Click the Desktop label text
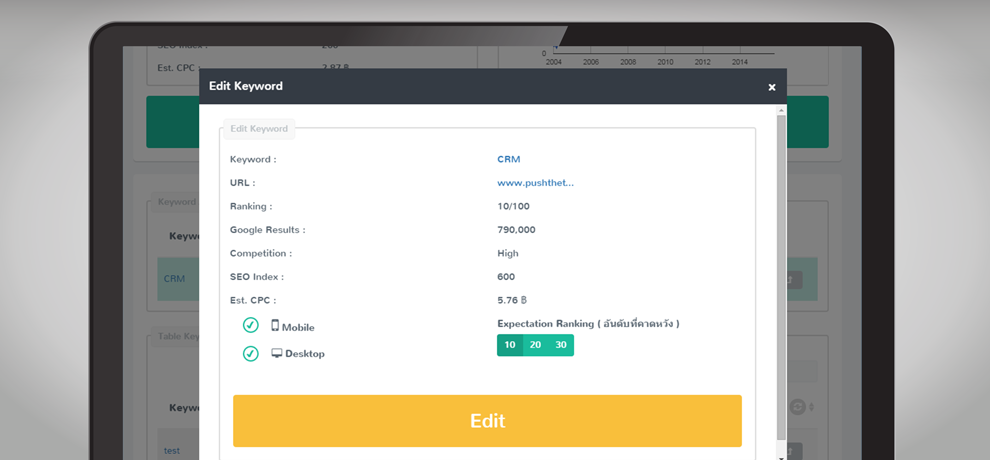The image size is (990, 460). 305,354
